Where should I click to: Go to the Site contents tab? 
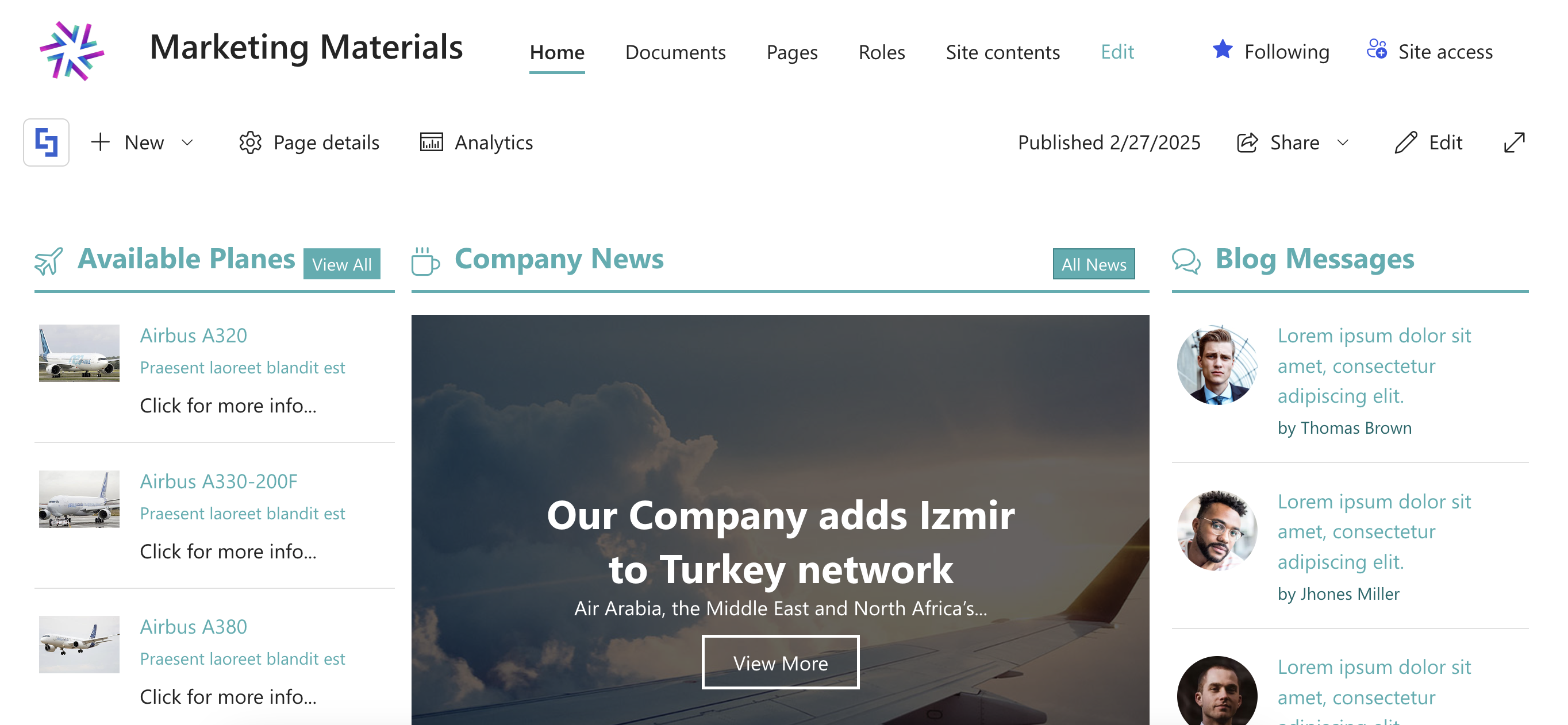(1002, 52)
